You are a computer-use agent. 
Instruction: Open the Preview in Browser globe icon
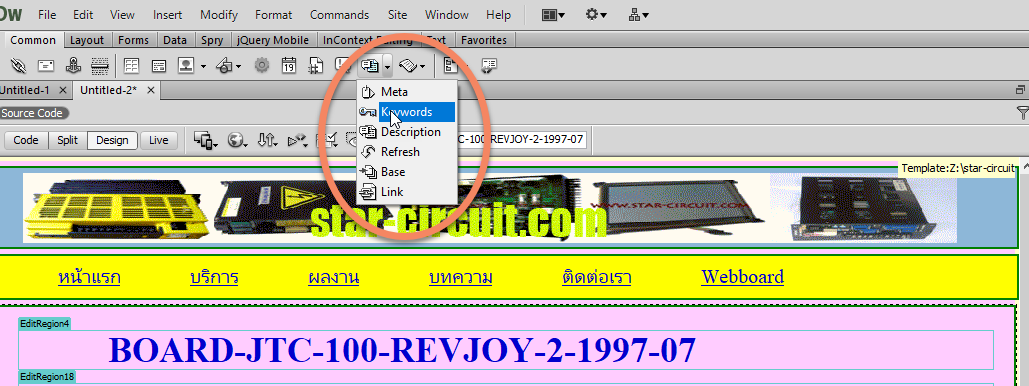(x=237, y=140)
